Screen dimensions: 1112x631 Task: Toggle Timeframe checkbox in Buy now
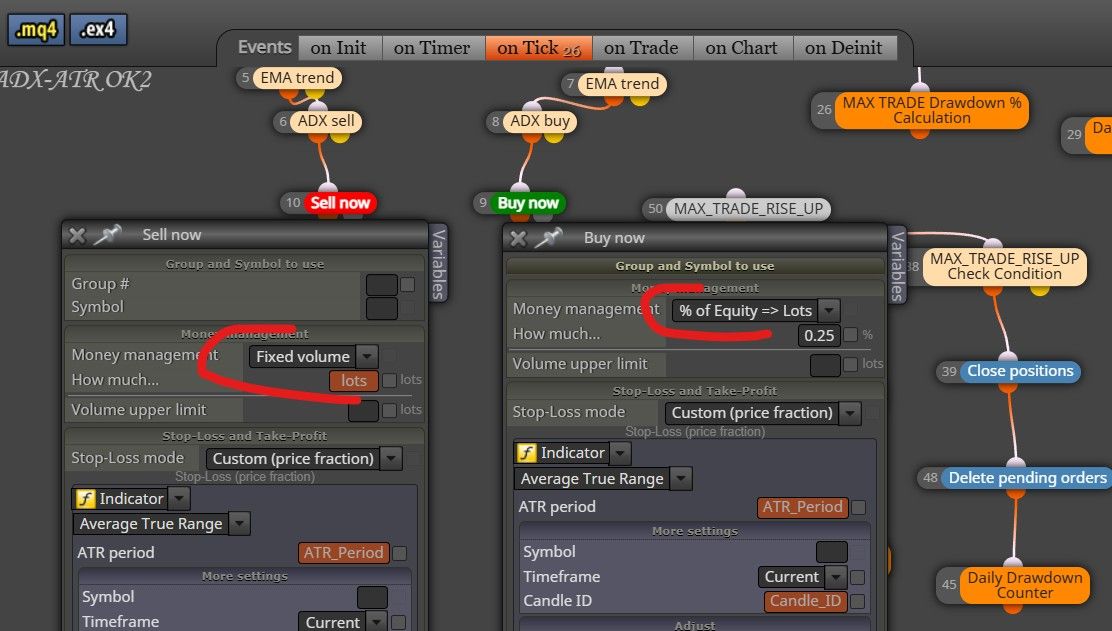click(857, 577)
